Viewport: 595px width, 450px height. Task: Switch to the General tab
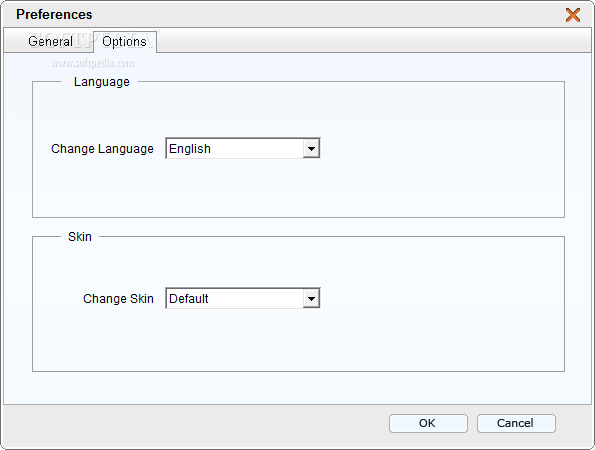point(50,41)
